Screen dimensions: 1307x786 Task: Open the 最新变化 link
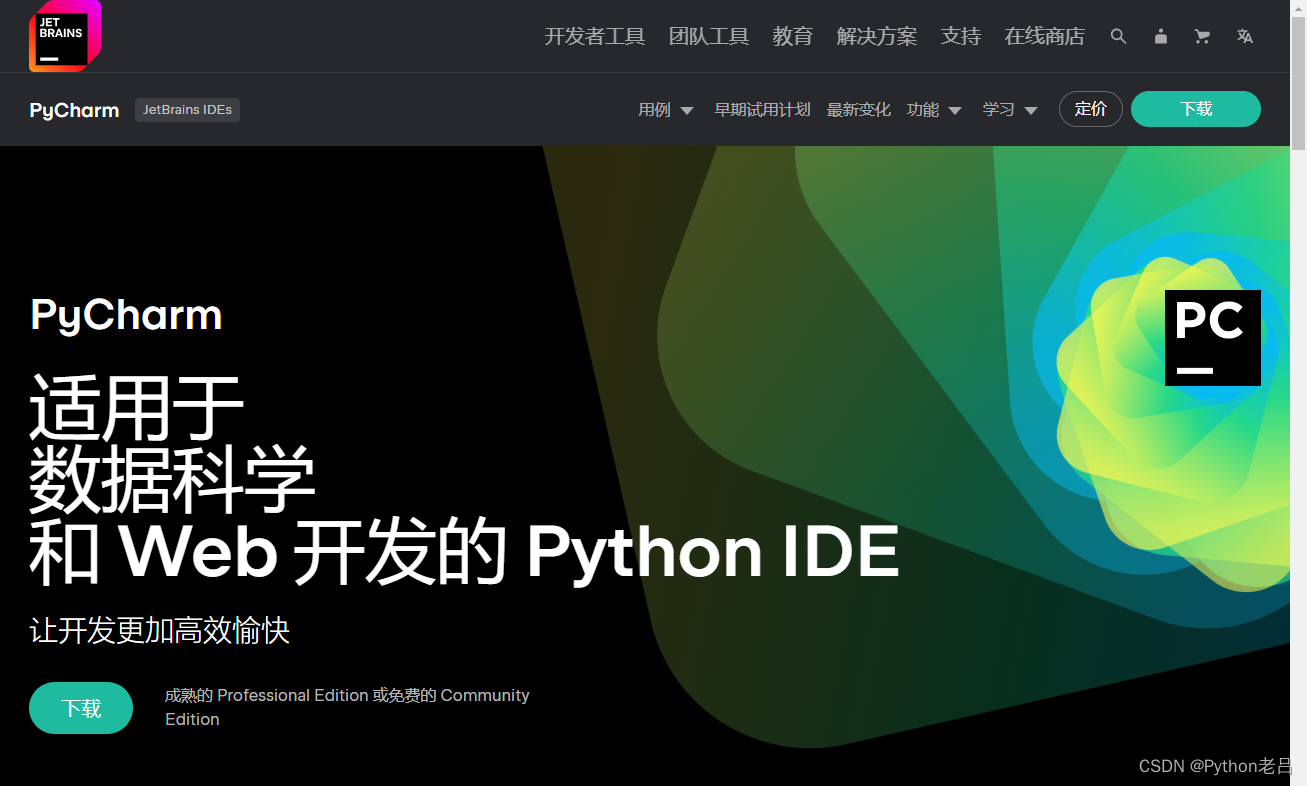[858, 110]
